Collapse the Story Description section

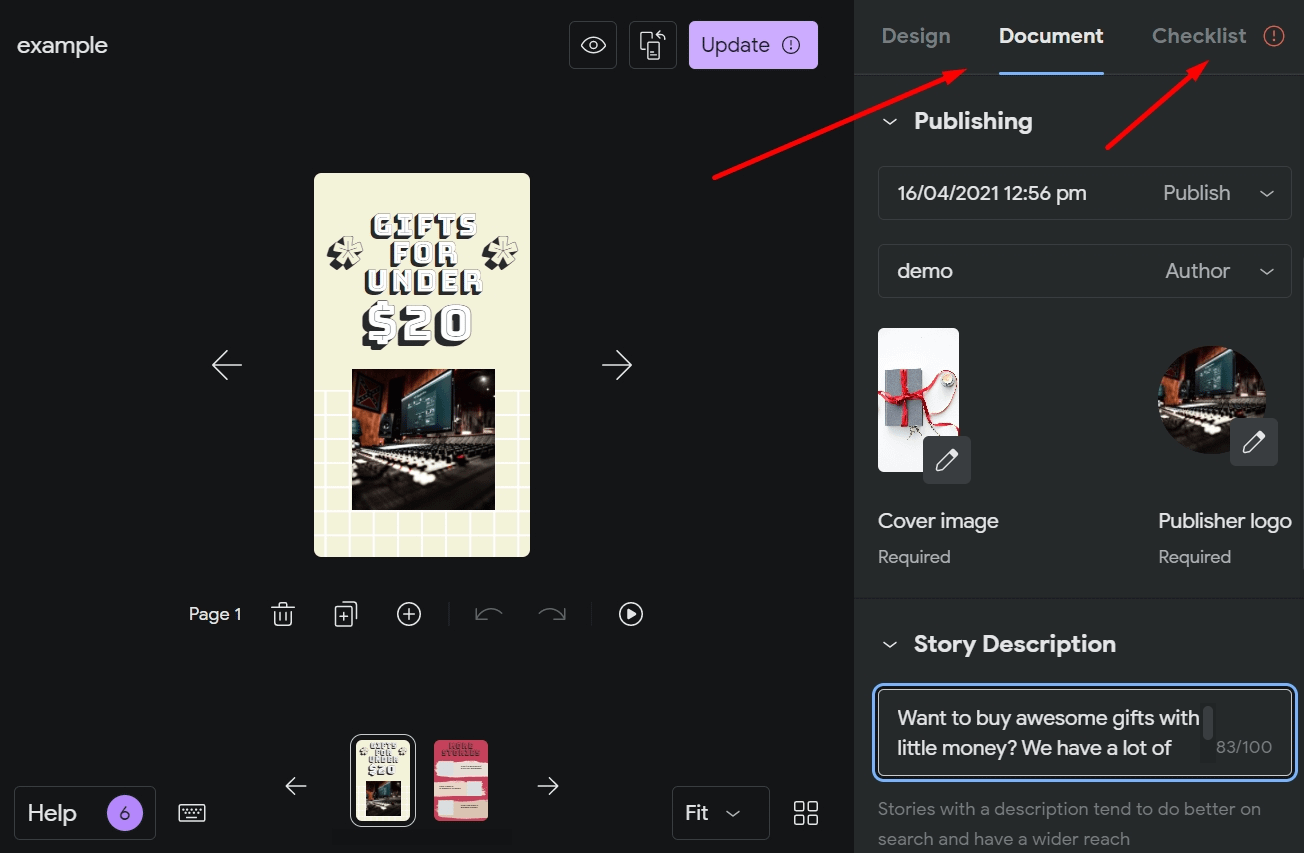(889, 644)
